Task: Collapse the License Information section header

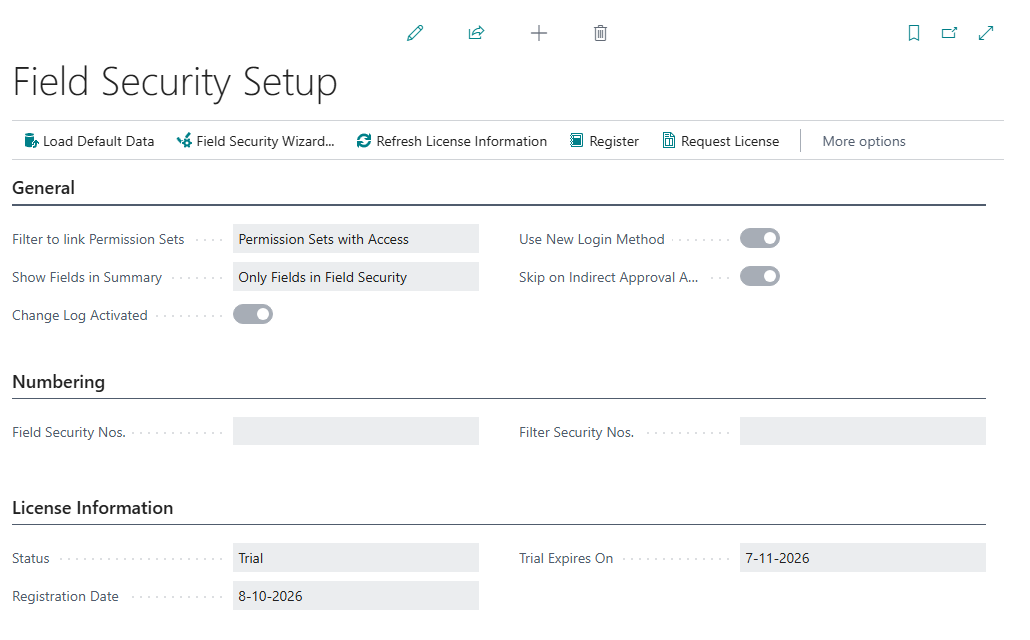Action: [93, 508]
